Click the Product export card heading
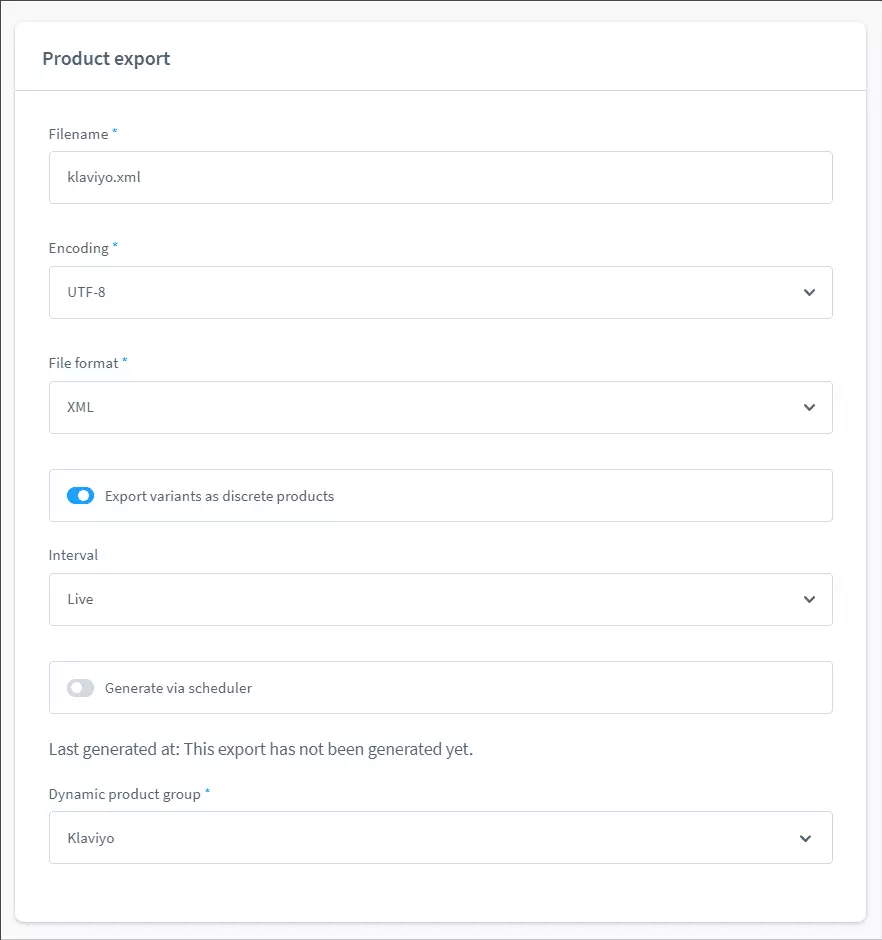Image resolution: width=882 pixels, height=940 pixels. 106,58
